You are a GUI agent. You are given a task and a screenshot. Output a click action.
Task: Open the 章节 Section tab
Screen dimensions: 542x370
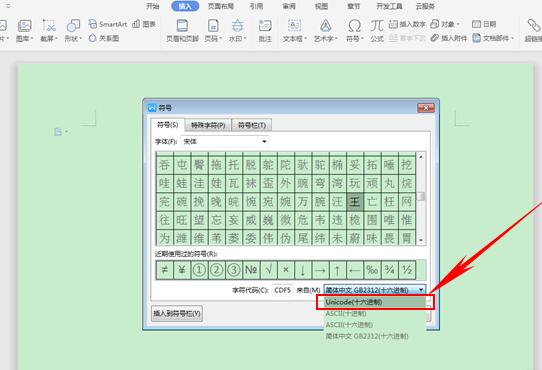pos(353,6)
